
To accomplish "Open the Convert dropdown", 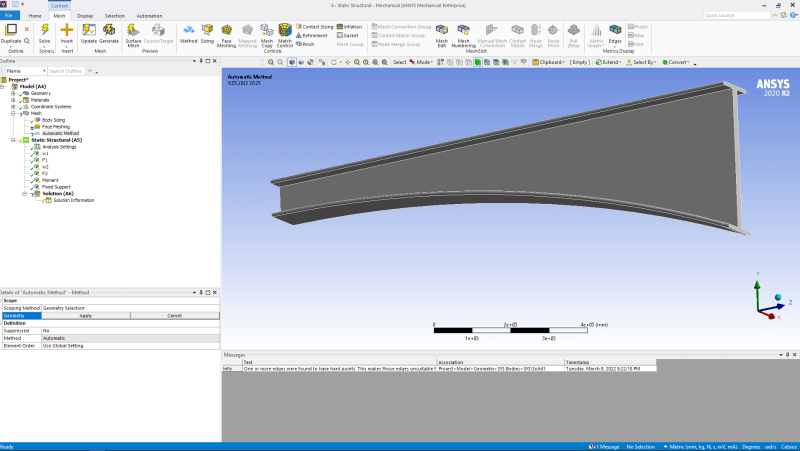I will click(x=676, y=62).
